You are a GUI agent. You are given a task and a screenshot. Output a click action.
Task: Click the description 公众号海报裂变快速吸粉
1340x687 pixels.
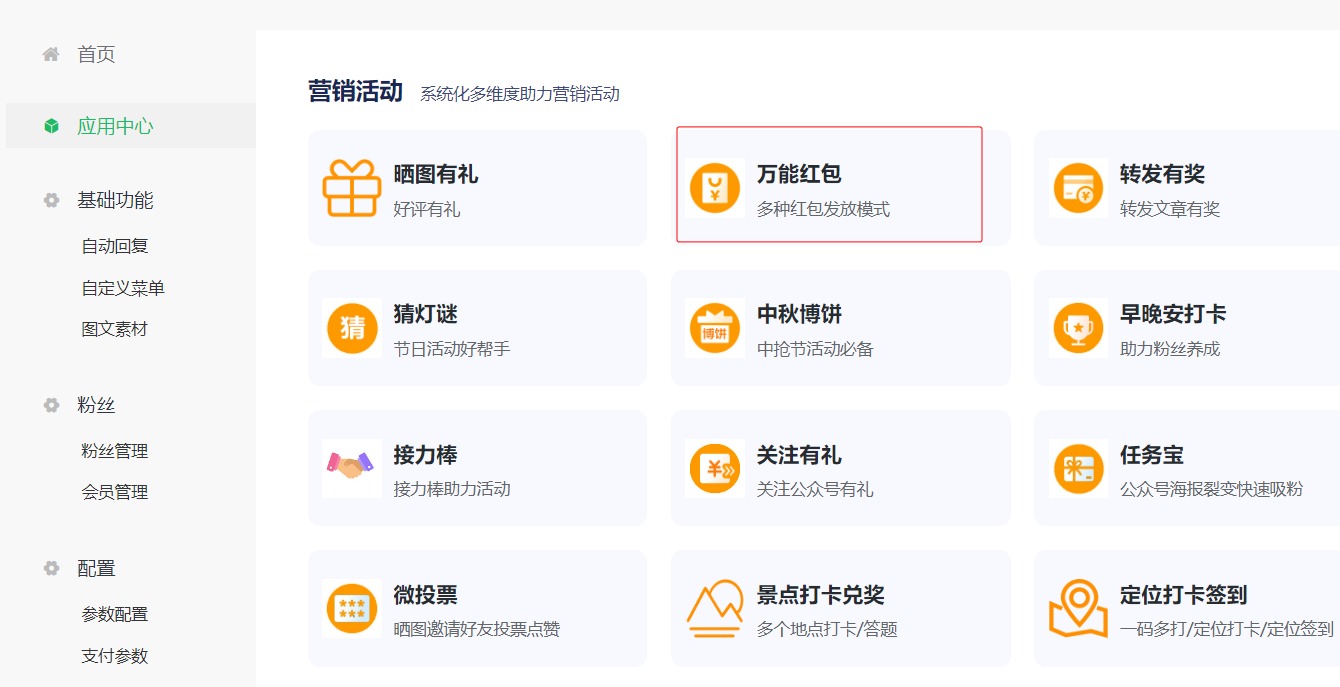pyautogui.click(x=1211, y=489)
